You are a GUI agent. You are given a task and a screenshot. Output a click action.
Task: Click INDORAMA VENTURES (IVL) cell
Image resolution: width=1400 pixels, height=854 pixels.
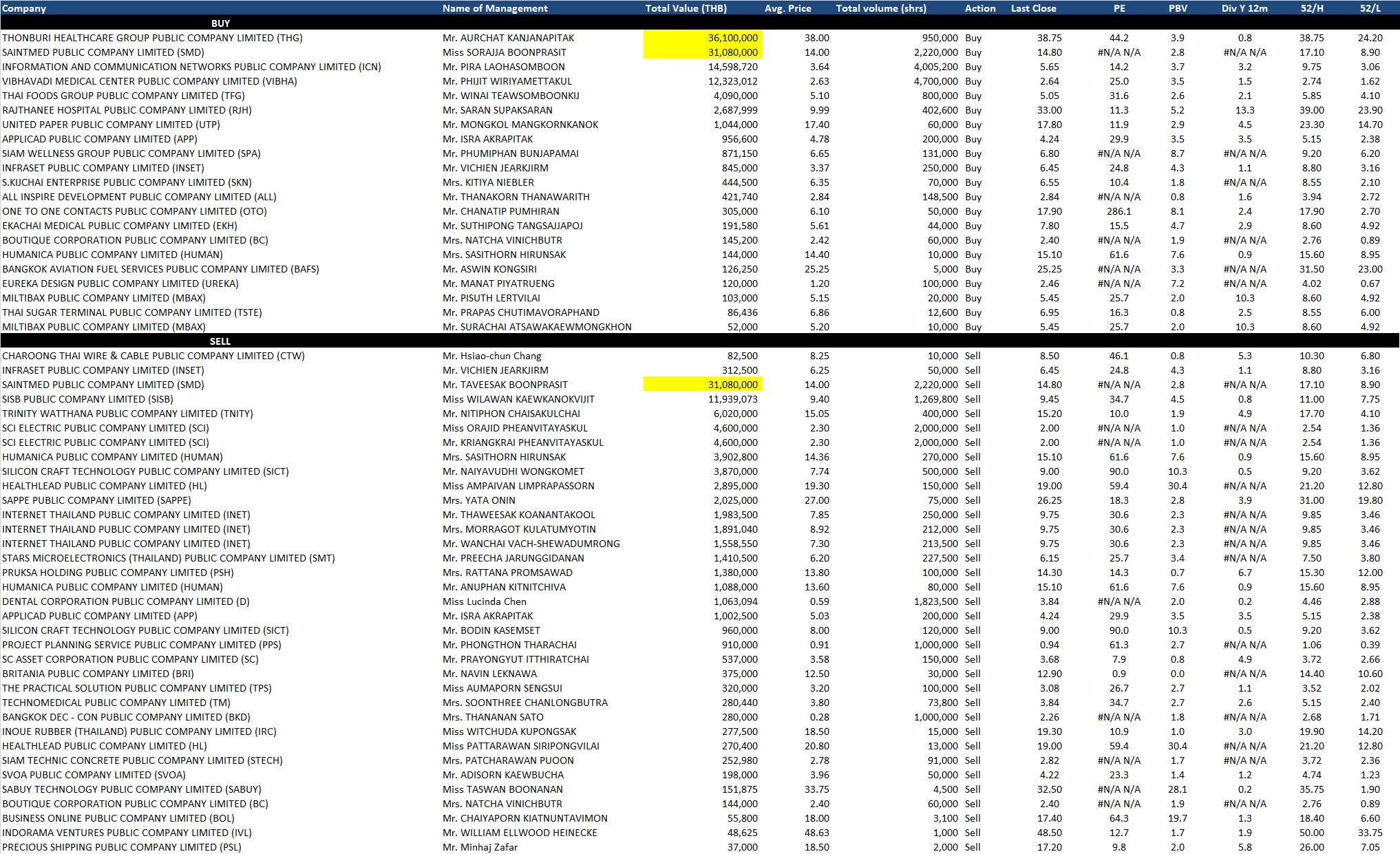click(x=127, y=833)
